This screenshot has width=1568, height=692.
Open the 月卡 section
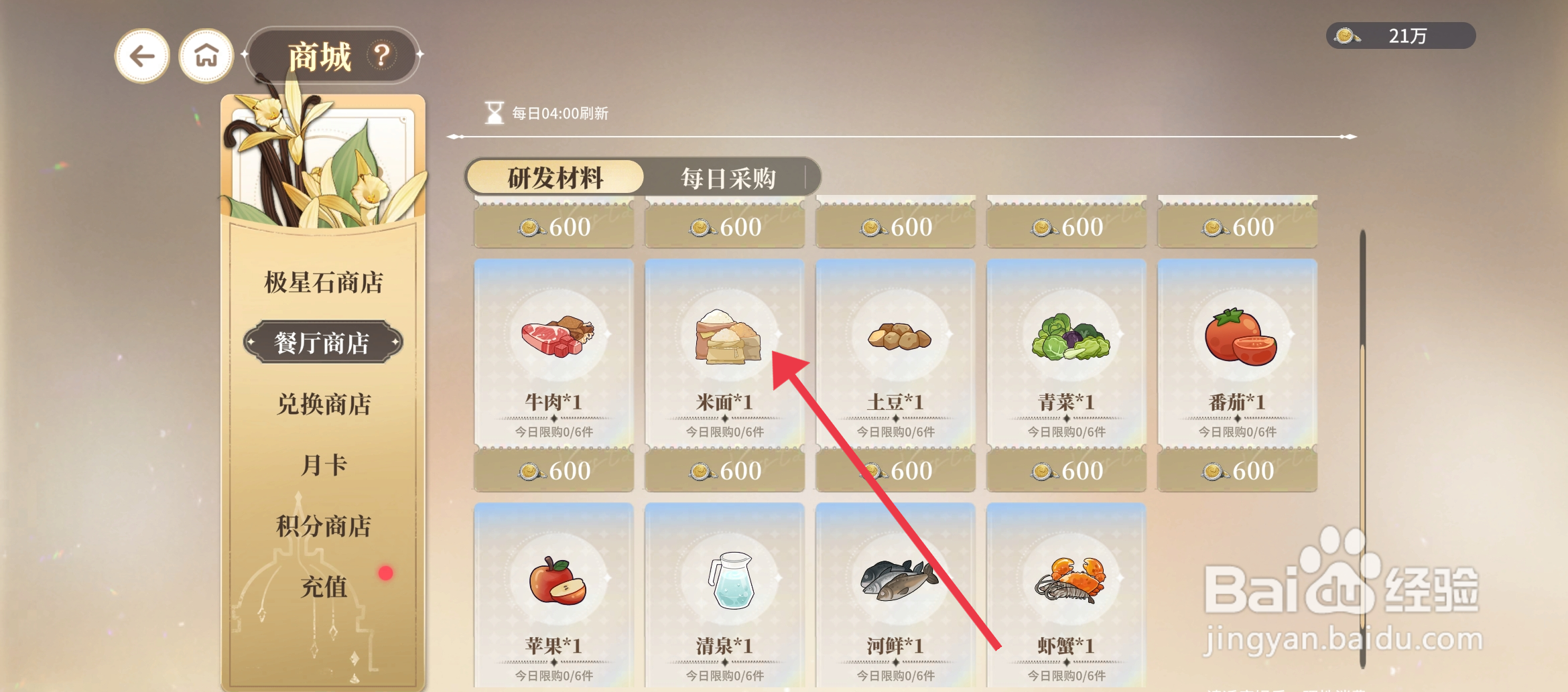[x=324, y=465]
